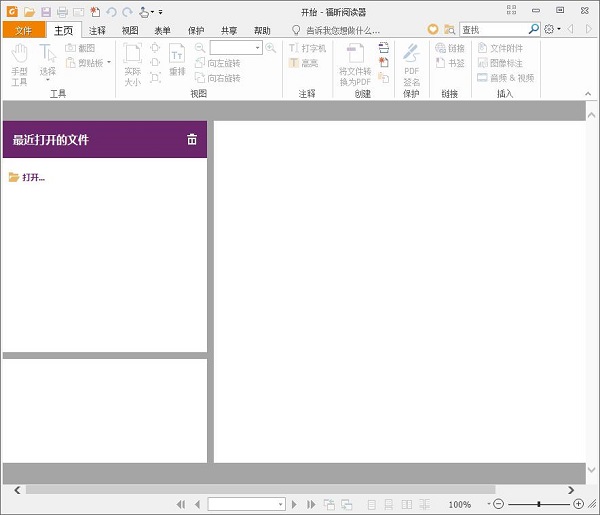This screenshot has width=600, height=515.
Task: Click the horizontal scrollbar right arrow
Action: click(x=571, y=490)
